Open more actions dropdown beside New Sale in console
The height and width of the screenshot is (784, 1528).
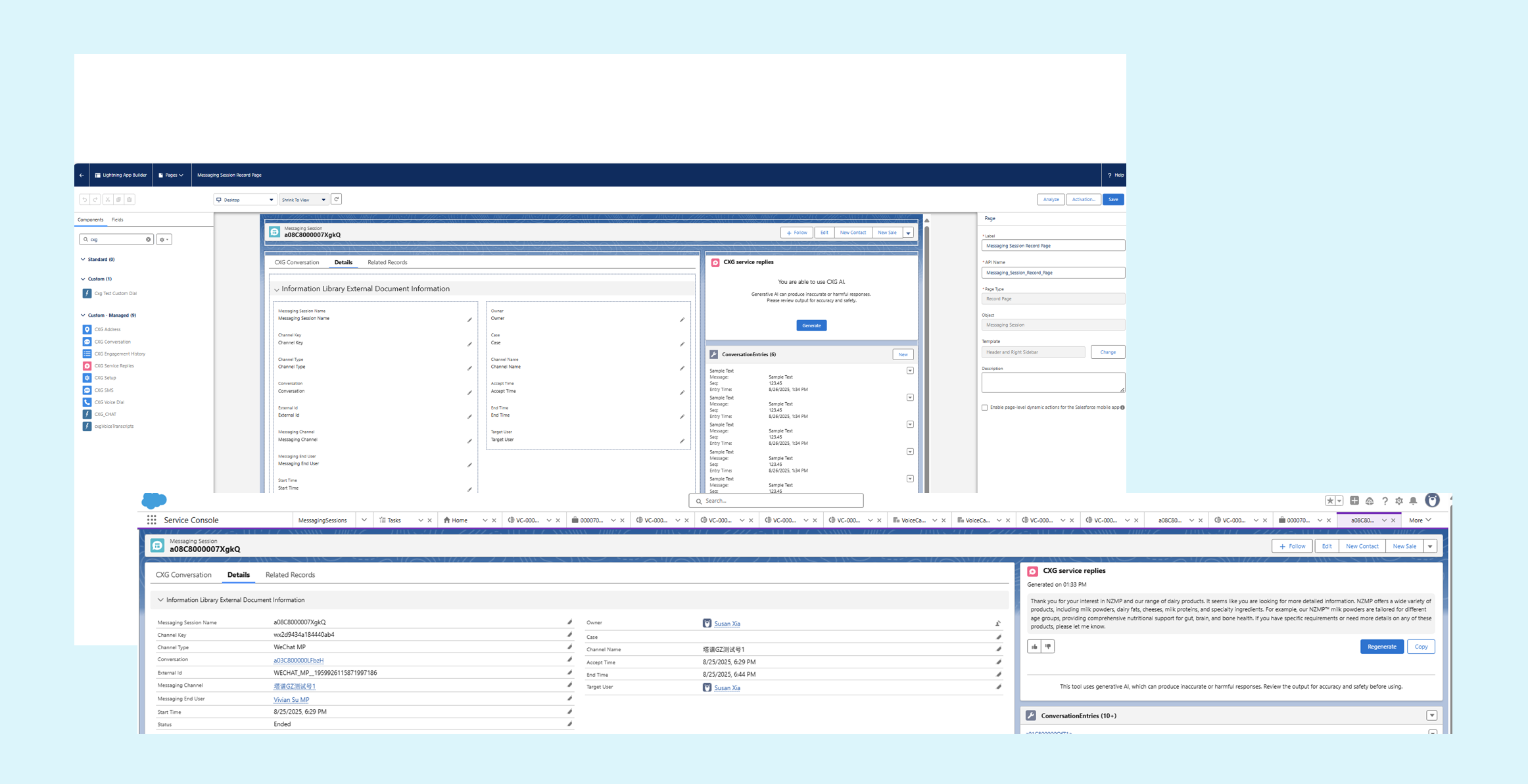point(1430,546)
